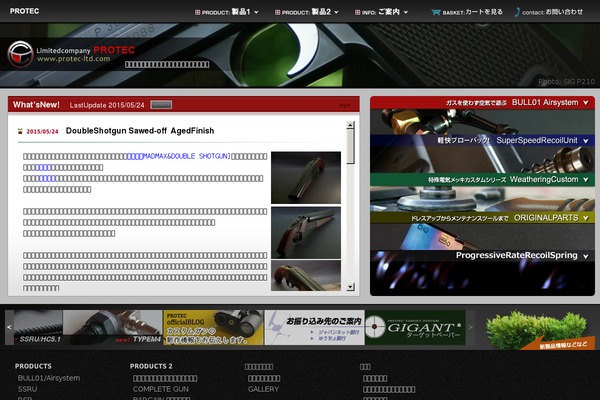Click the green moss new-products banner
This screenshot has width=600, height=400.
click(539, 329)
